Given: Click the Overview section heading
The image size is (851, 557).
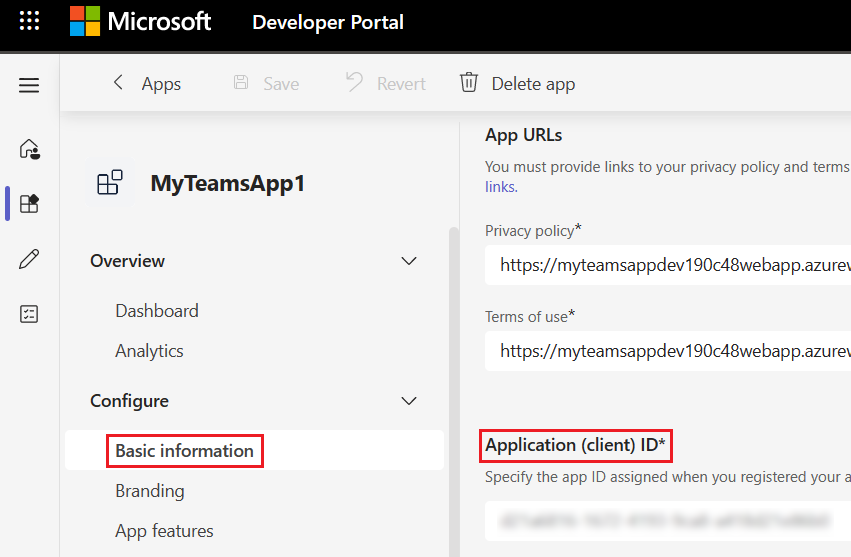Looking at the screenshot, I should [x=128, y=261].
